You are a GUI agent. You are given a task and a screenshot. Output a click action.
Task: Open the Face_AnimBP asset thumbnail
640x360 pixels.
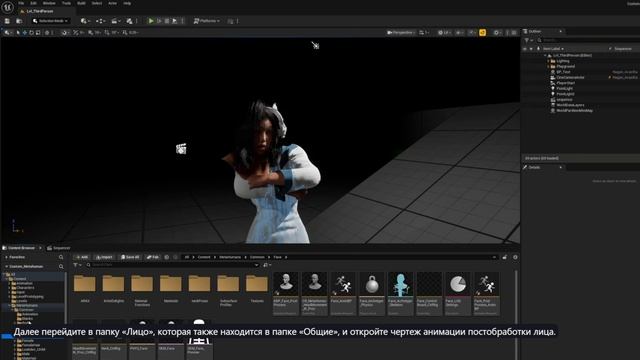[x=342, y=293]
